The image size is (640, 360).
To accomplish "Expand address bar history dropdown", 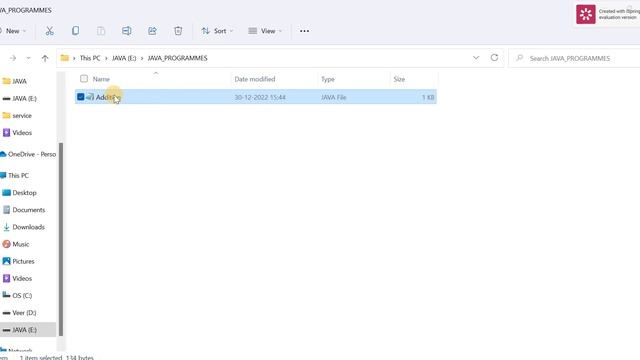I will (x=476, y=58).
